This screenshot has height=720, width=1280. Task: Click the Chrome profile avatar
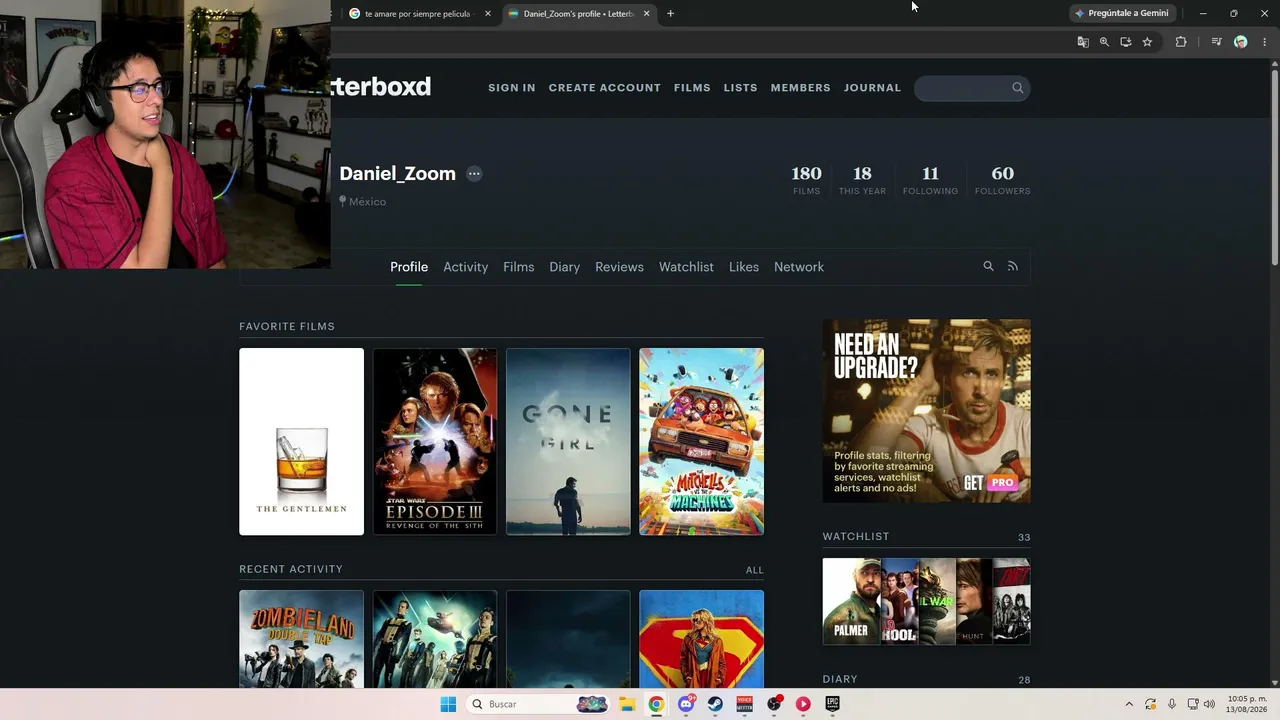[1241, 42]
